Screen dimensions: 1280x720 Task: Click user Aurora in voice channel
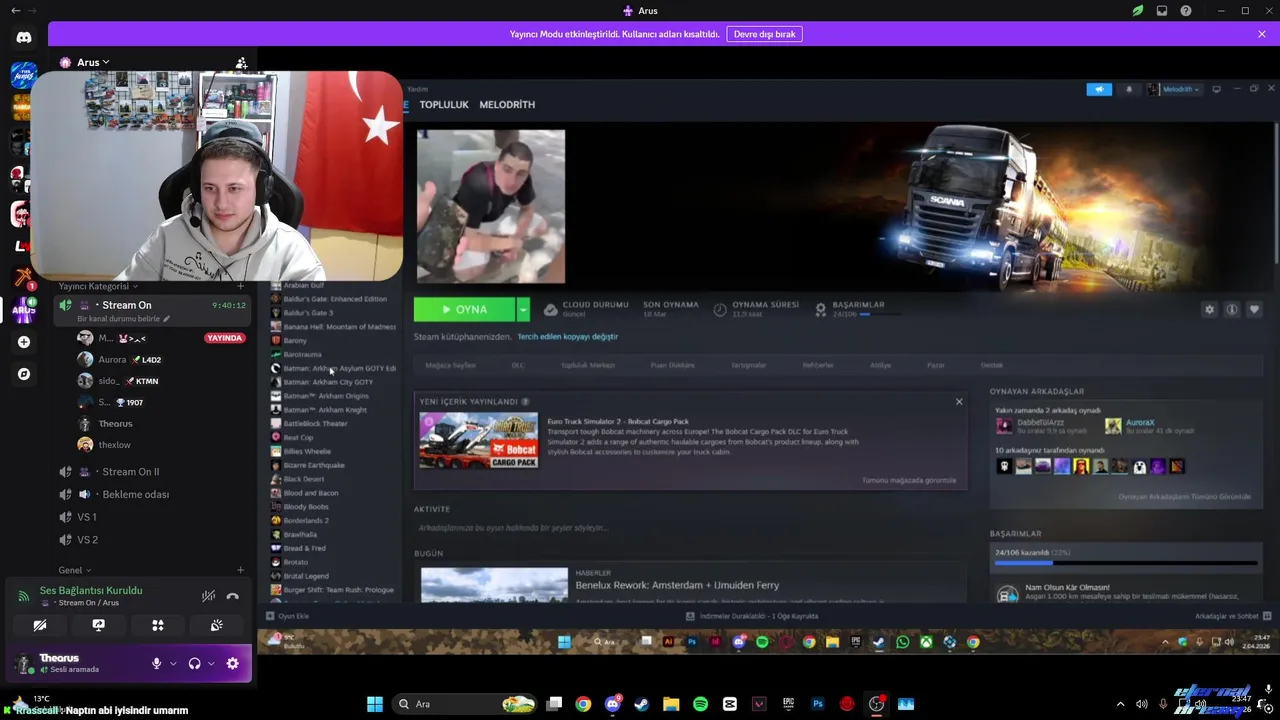pos(112,359)
